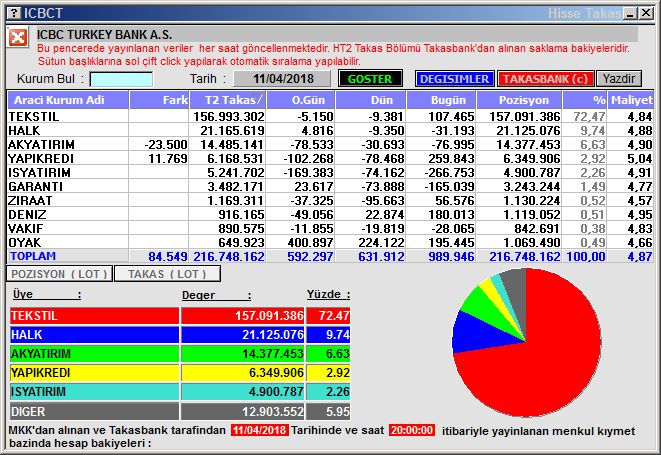Close the ICBCT window

coord(646,13)
